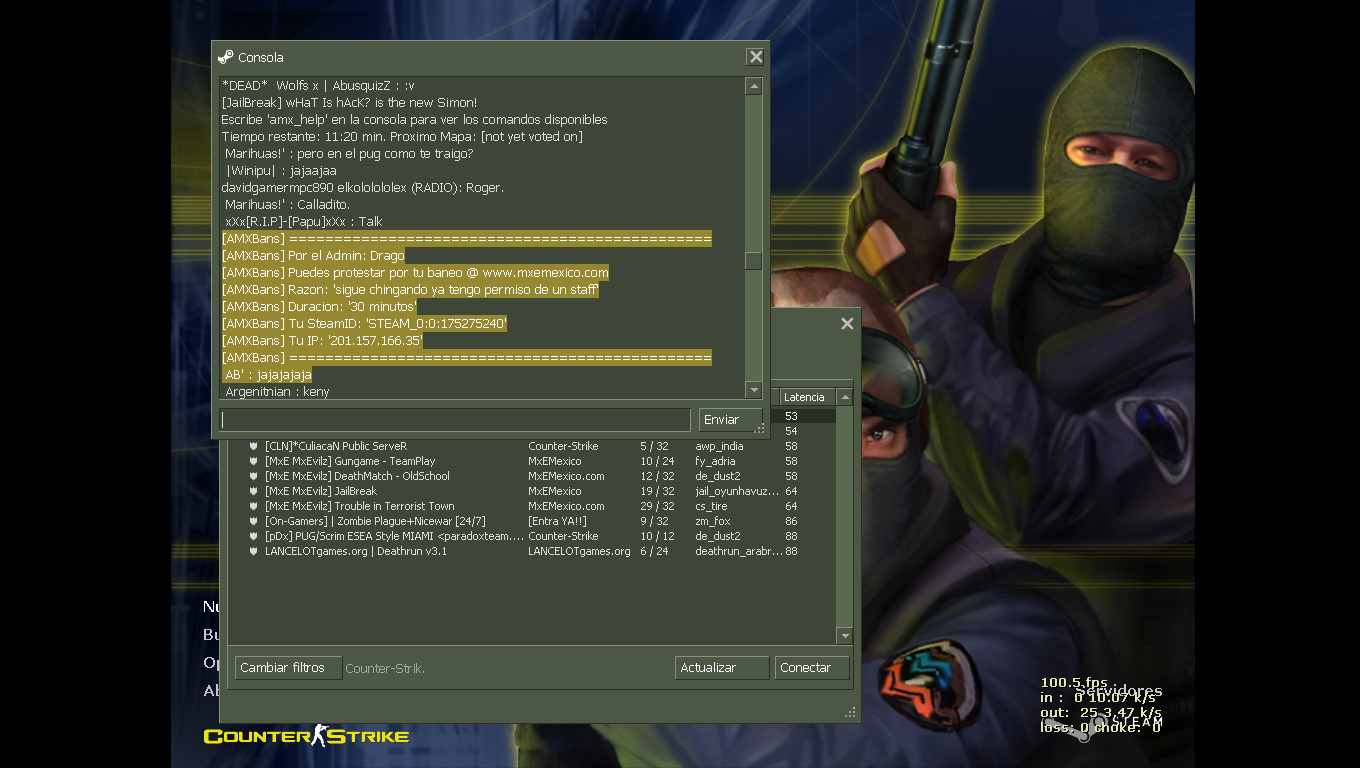
Task: Click the www.mxemexico.com protest line in console
Action: [415, 272]
